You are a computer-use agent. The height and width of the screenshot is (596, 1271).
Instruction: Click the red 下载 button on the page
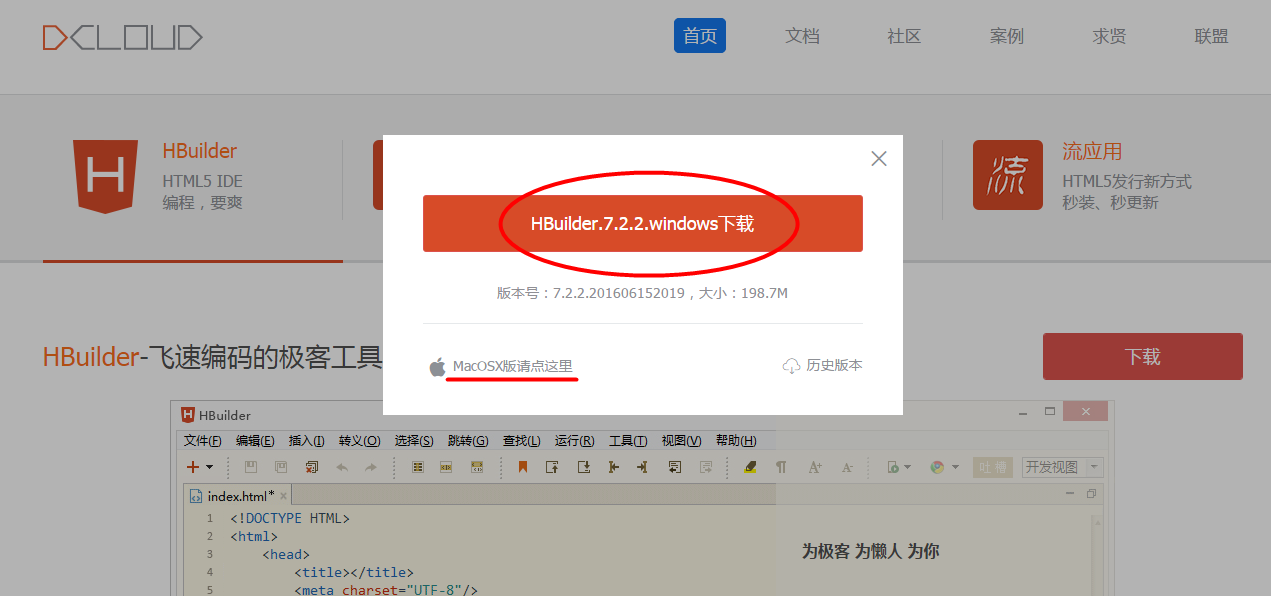coord(1143,357)
